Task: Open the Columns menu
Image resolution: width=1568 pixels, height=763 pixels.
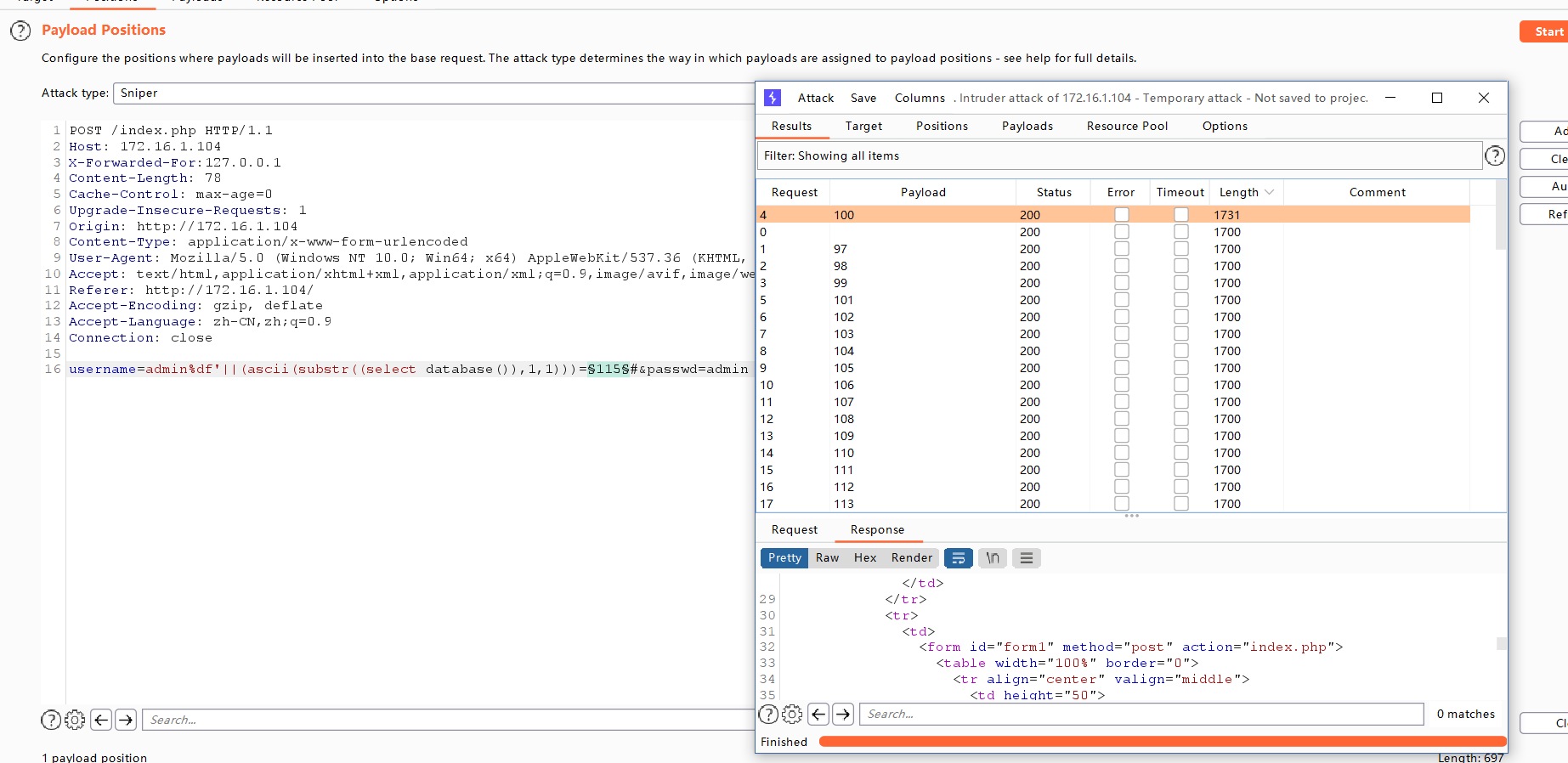Action: [x=920, y=98]
